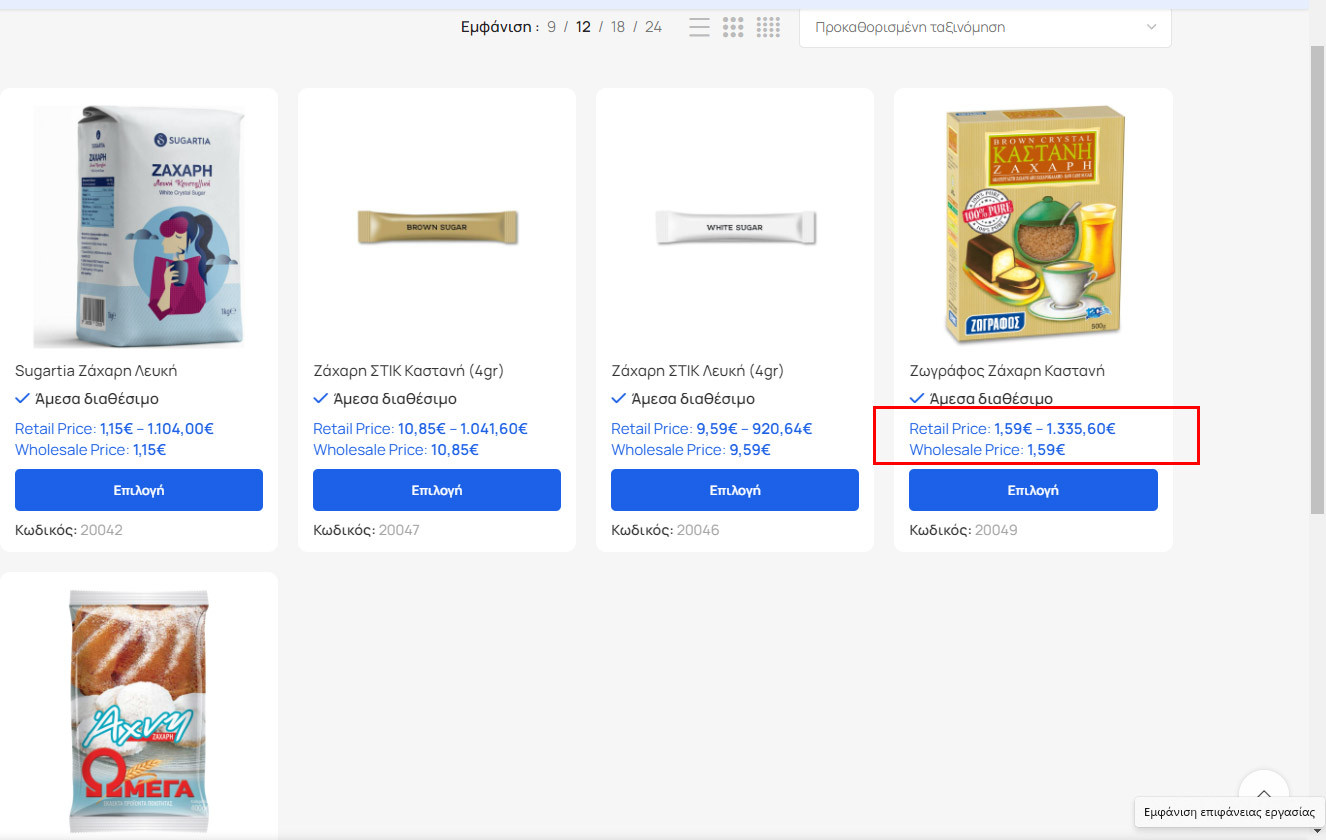Open Ζάχαρη ΣΤΙΚ Λευκή (4gr) product title
The height and width of the screenshot is (840, 1326).
click(x=697, y=371)
